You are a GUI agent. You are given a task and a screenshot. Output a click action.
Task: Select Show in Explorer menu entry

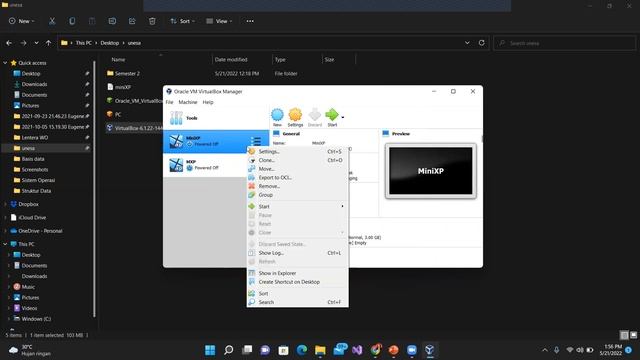tap(297, 273)
